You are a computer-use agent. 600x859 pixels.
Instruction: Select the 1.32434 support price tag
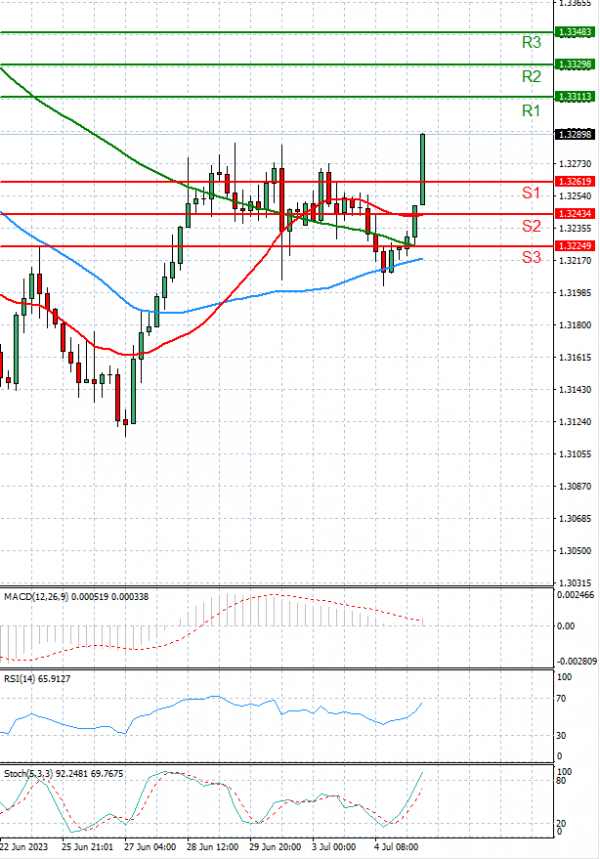click(x=574, y=214)
